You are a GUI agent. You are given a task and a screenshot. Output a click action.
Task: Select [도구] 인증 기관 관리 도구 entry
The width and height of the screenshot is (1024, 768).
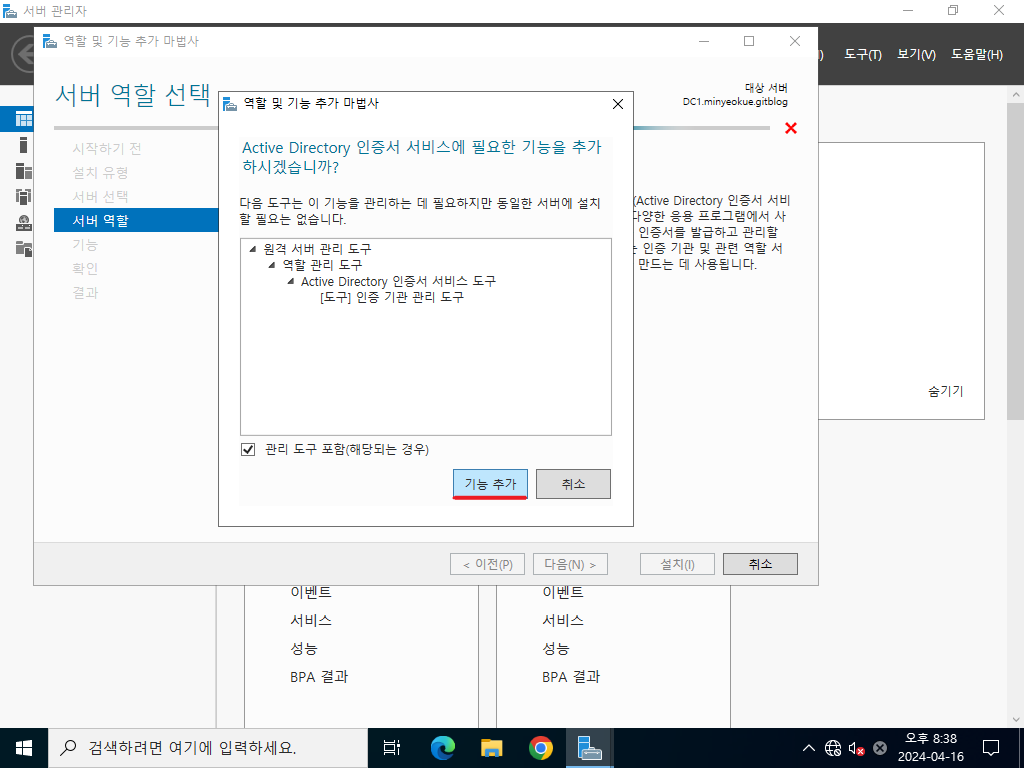392,297
